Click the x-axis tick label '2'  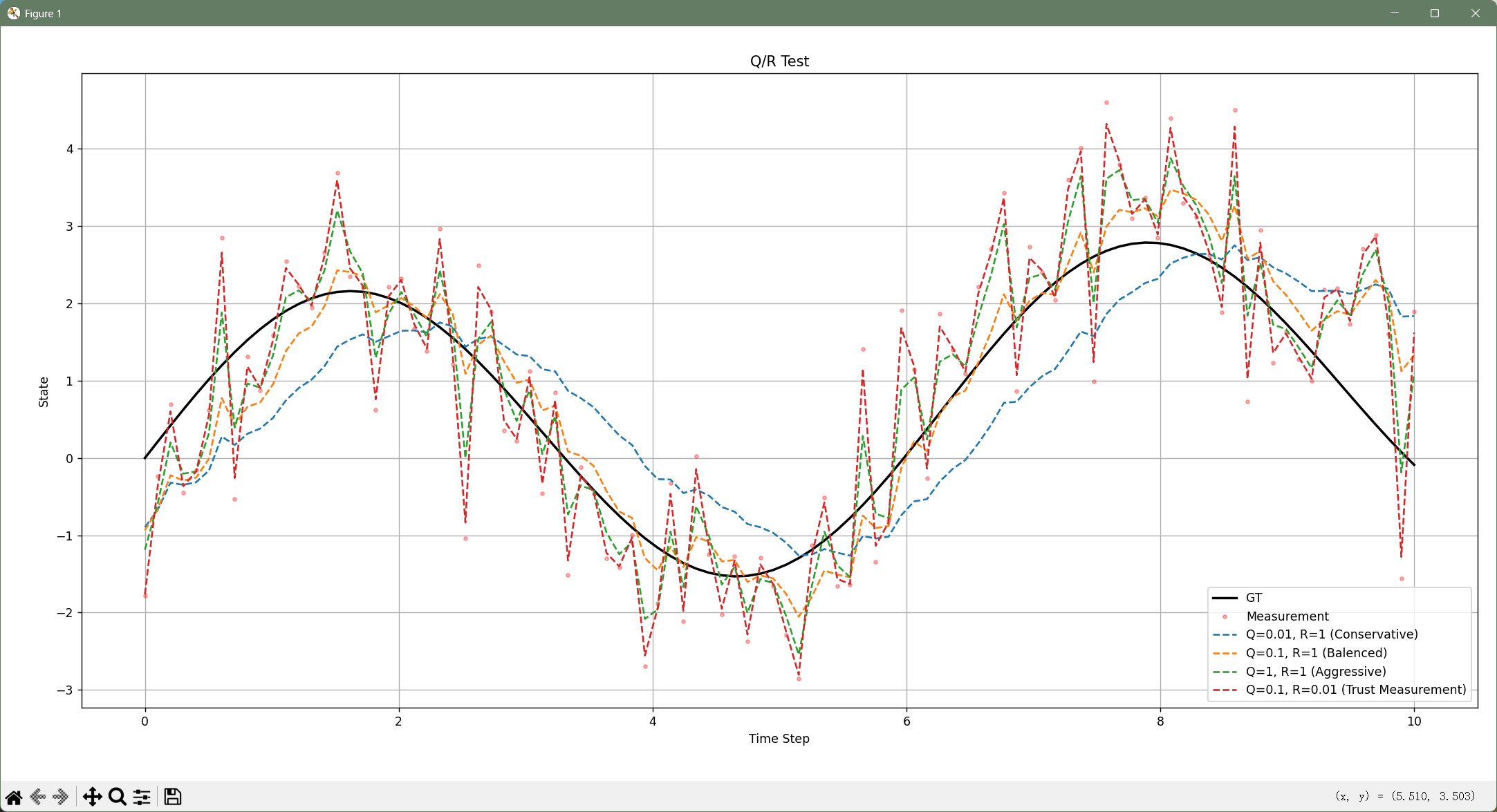pyautogui.click(x=398, y=721)
